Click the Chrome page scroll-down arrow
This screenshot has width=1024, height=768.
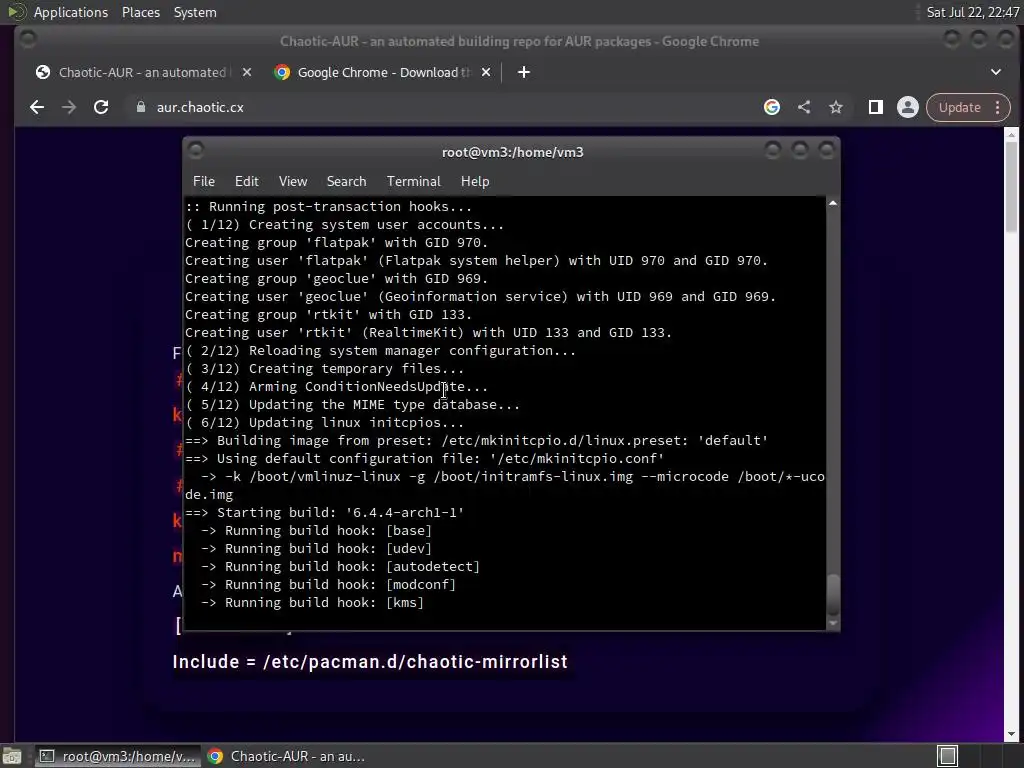click(x=1012, y=735)
